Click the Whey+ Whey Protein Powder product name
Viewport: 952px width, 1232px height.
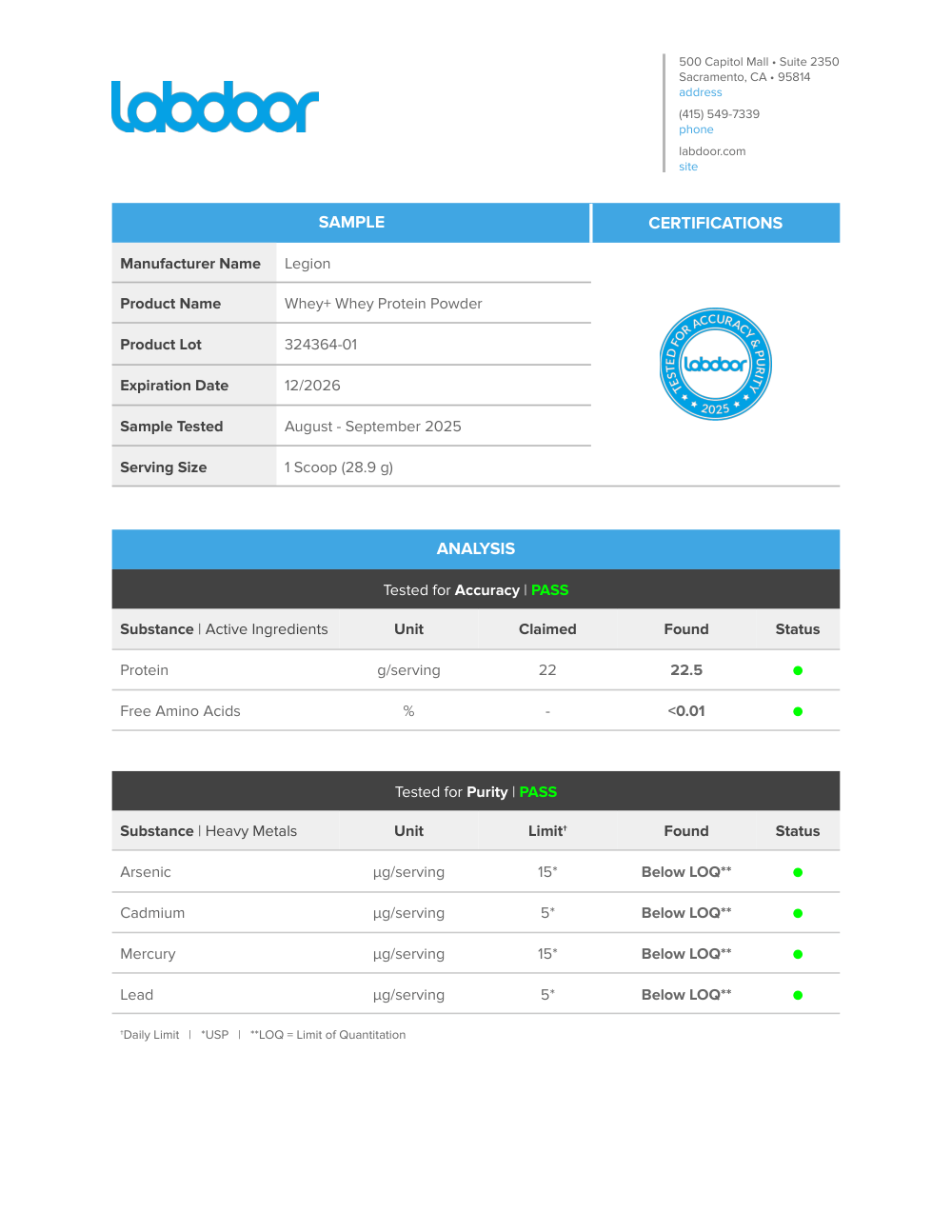383,304
